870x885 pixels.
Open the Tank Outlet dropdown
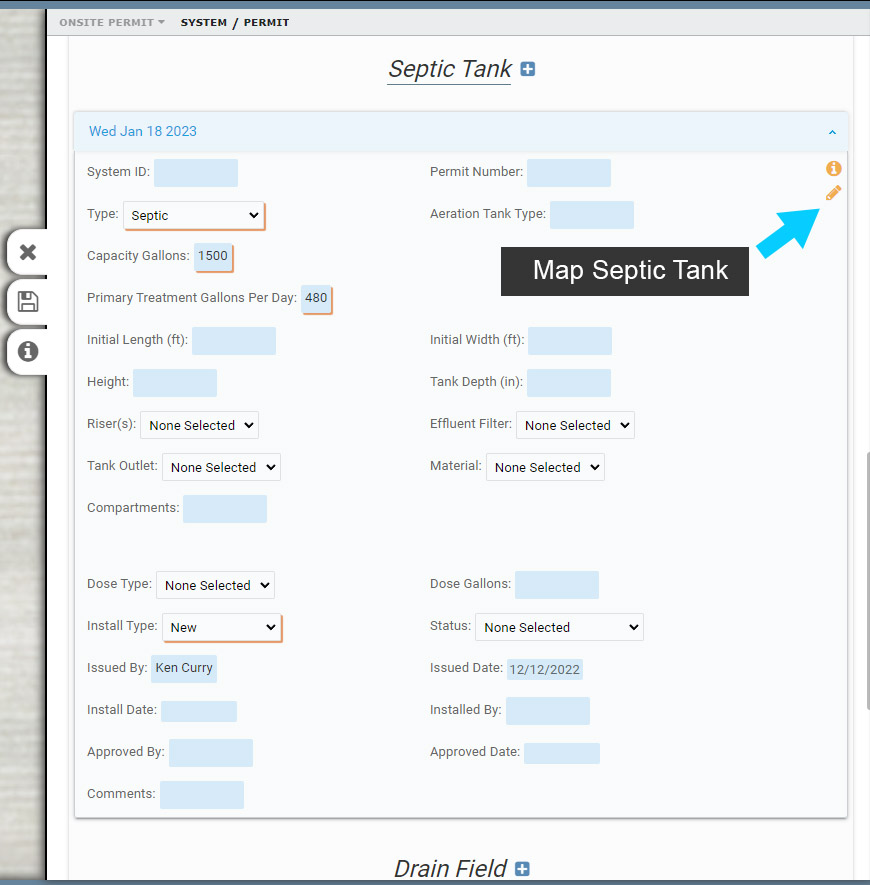pyautogui.click(x=221, y=467)
